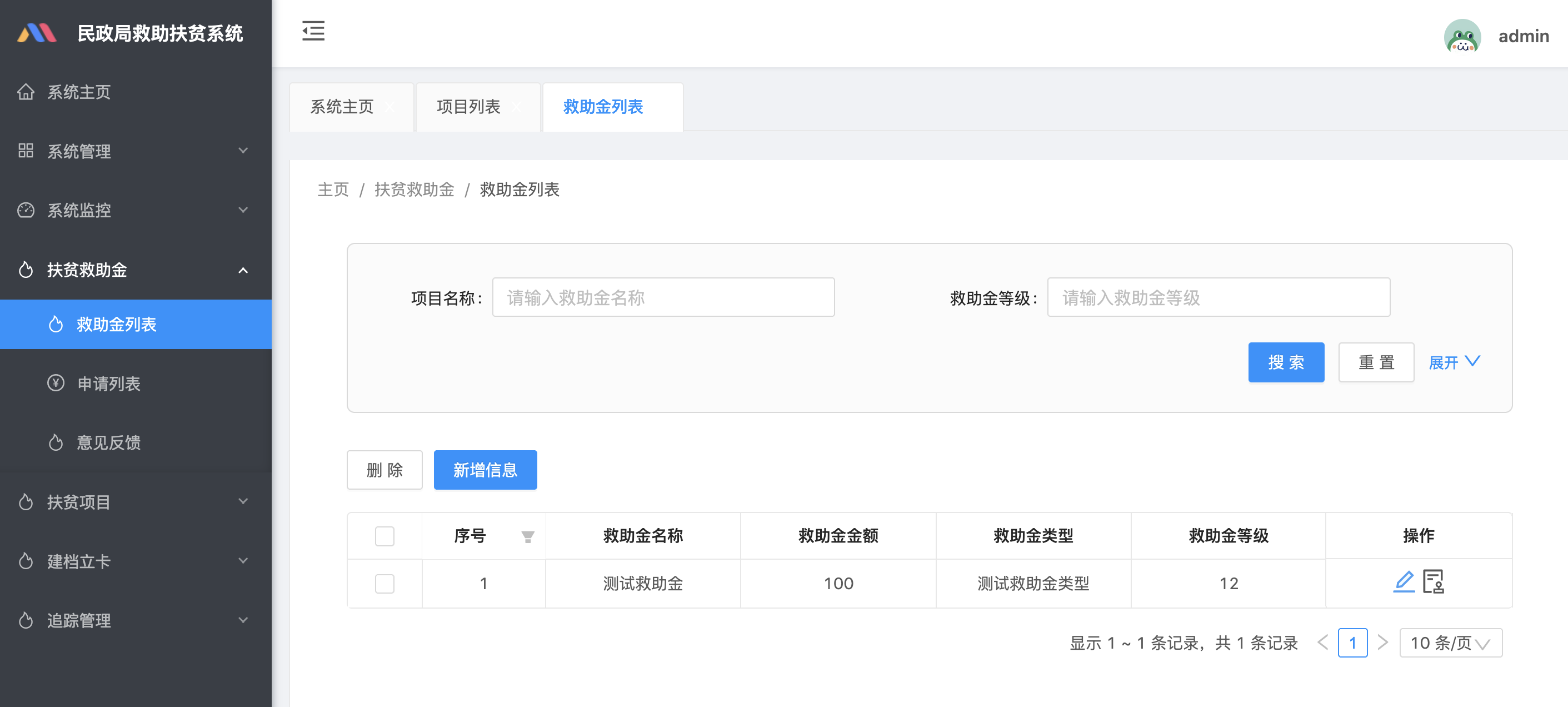1568x707 pixels.
Task: Go to previous page arrow
Action: pyautogui.click(x=1323, y=643)
